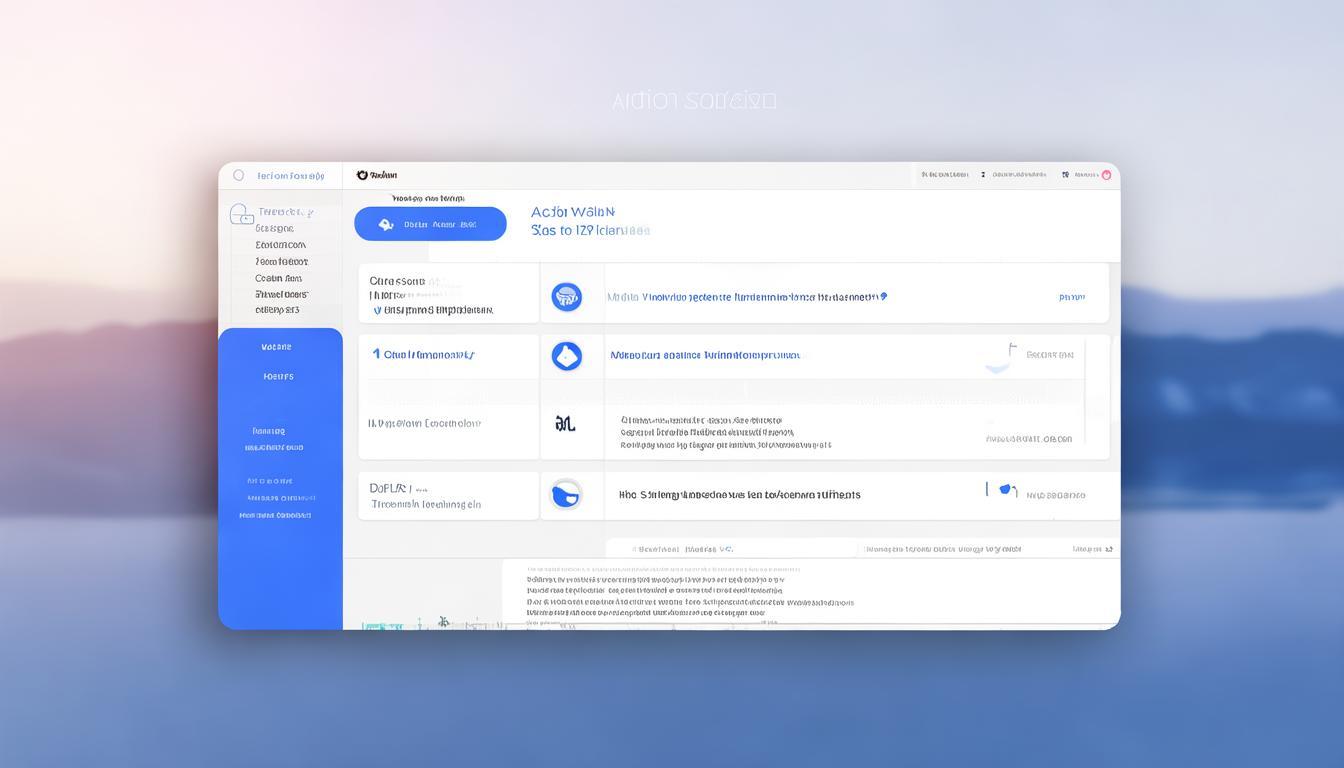The height and width of the screenshot is (768, 1344).
Task: Click the empty circle icon atop the sidebar
Action: (x=238, y=175)
